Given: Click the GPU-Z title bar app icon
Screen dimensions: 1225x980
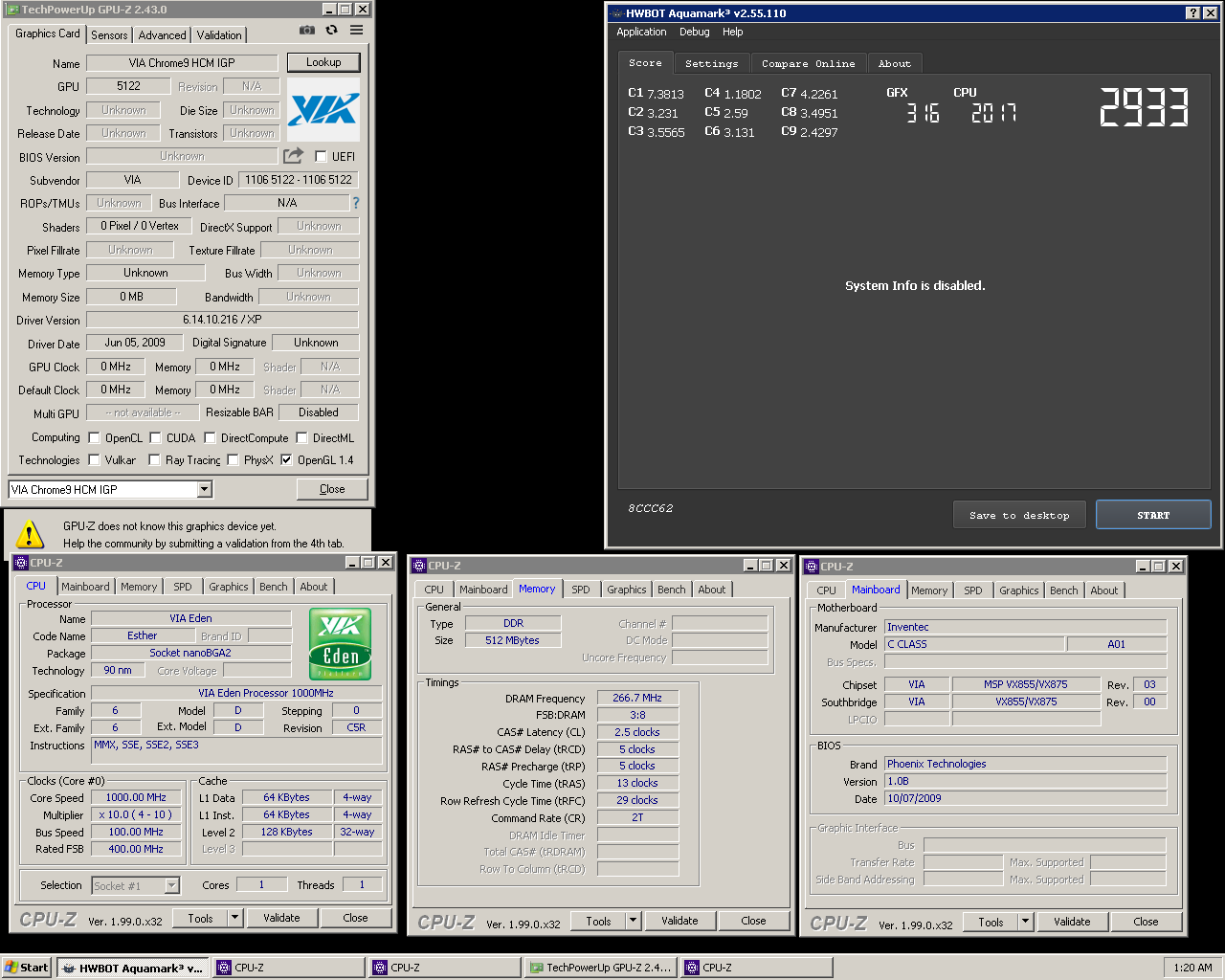Looking at the screenshot, I should (x=12, y=10).
